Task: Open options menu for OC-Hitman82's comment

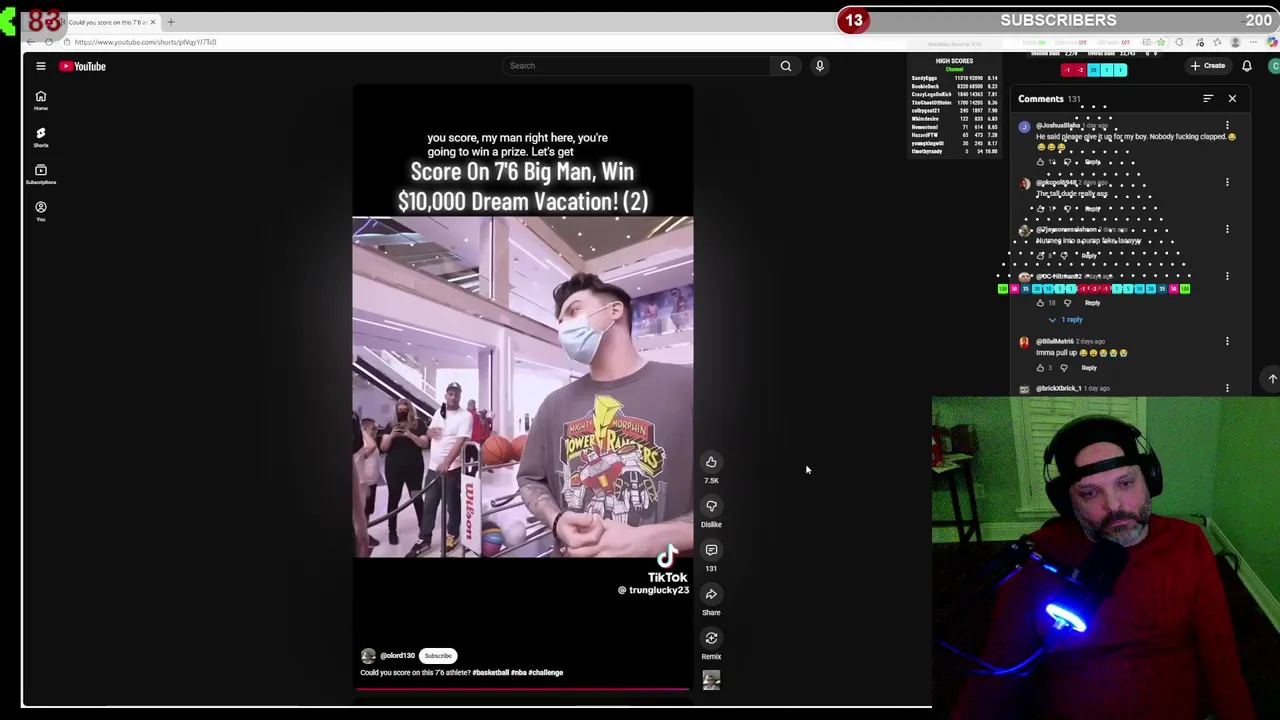Action: coord(1227,276)
